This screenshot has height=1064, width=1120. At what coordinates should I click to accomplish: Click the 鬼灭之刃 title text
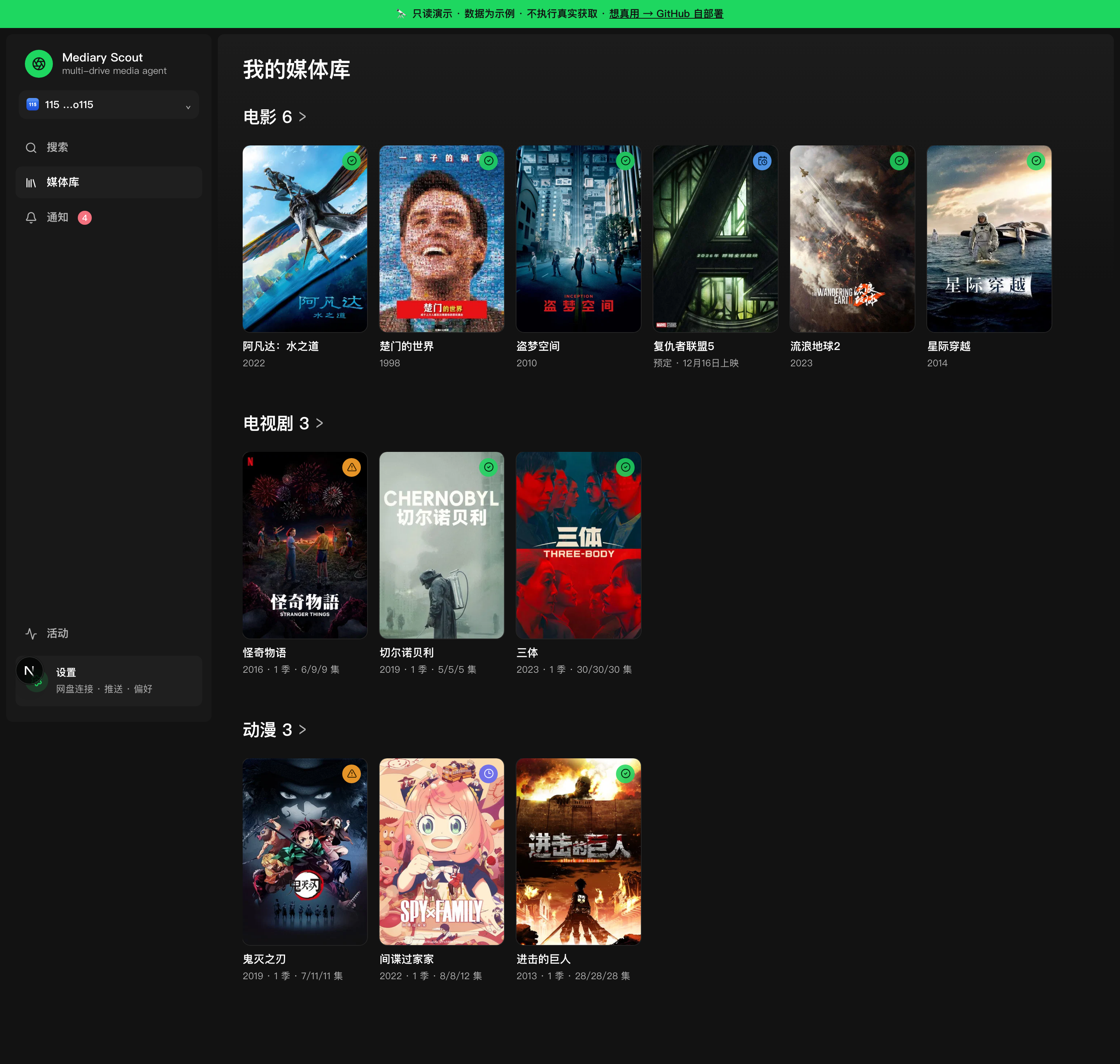click(x=264, y=959)
